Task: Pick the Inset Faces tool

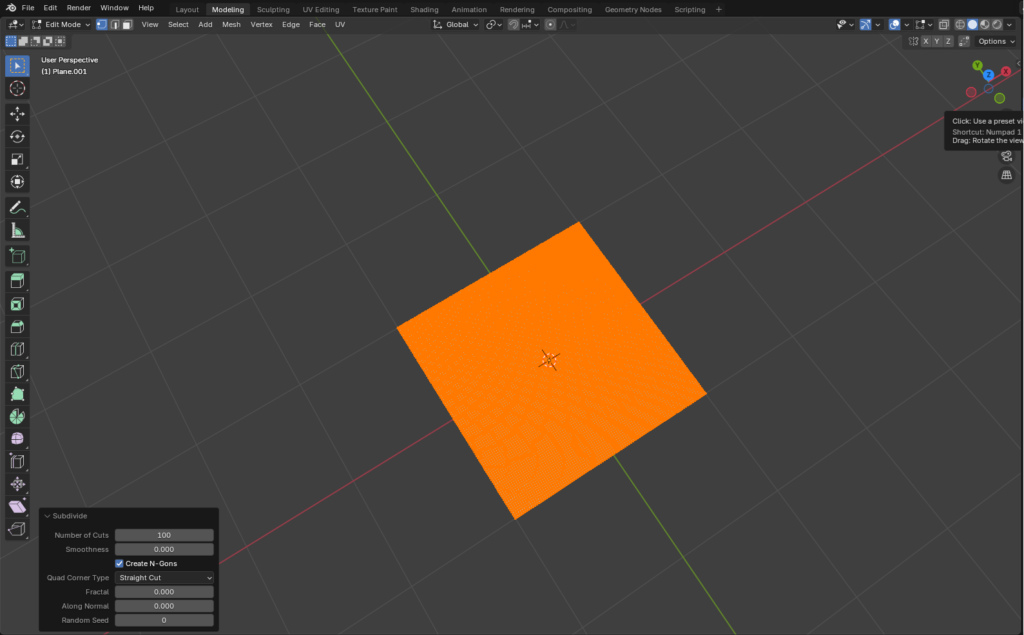Action: coord(18,304)
